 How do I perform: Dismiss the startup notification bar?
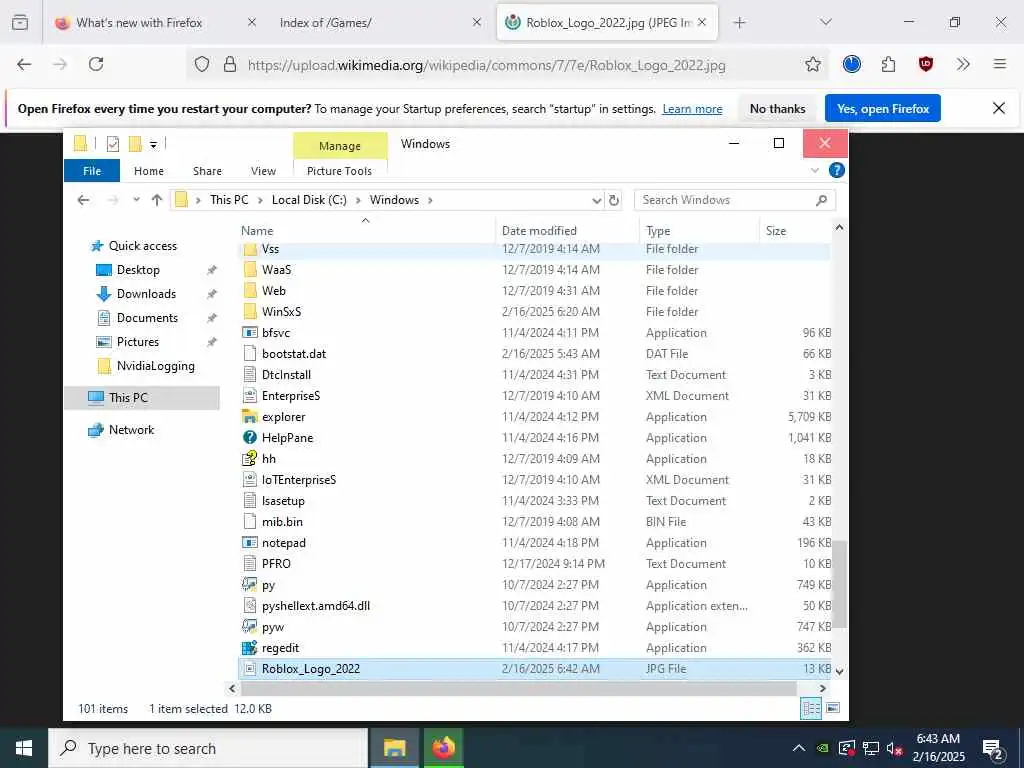pos(999,108)
